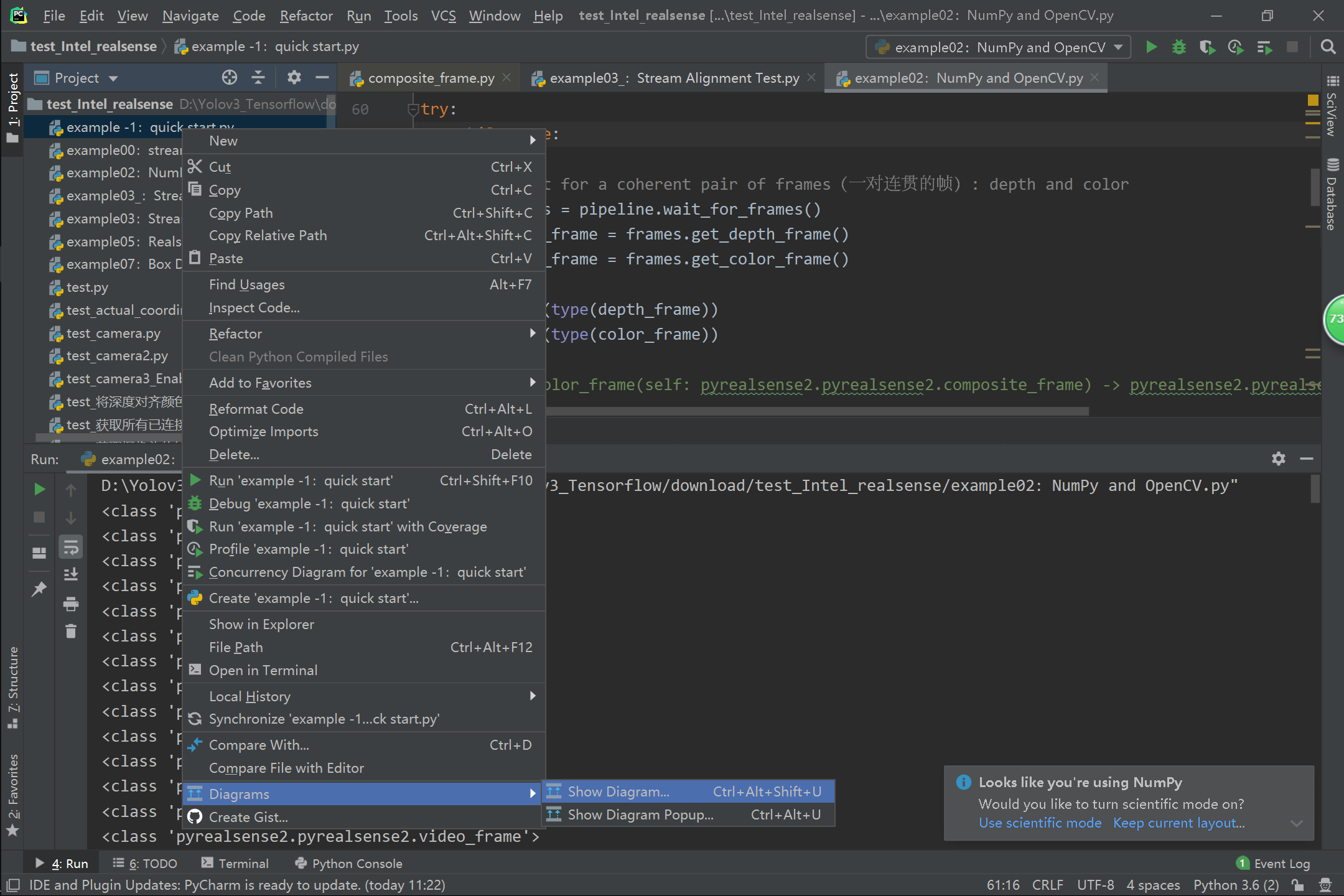
Task: Collapse all nodes in the Project panel
Action: (259, 77)
